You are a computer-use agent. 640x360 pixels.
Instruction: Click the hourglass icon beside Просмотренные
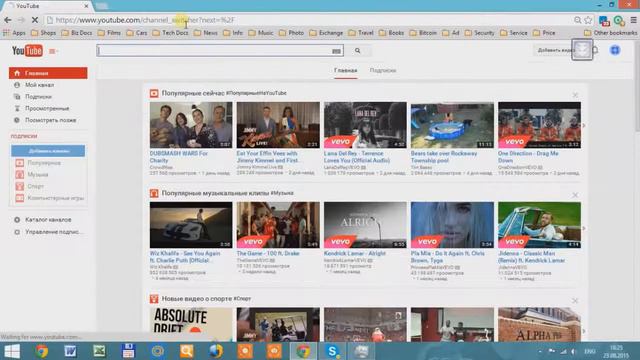point(17,109)
